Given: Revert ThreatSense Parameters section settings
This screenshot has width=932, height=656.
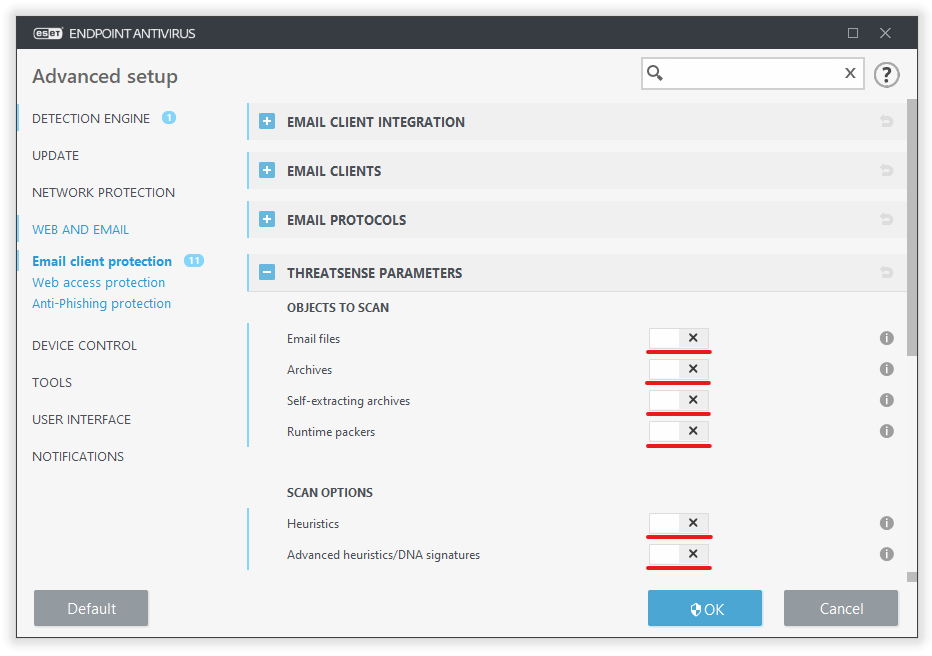Looking at the screenshot, I should tap(886, 272).
